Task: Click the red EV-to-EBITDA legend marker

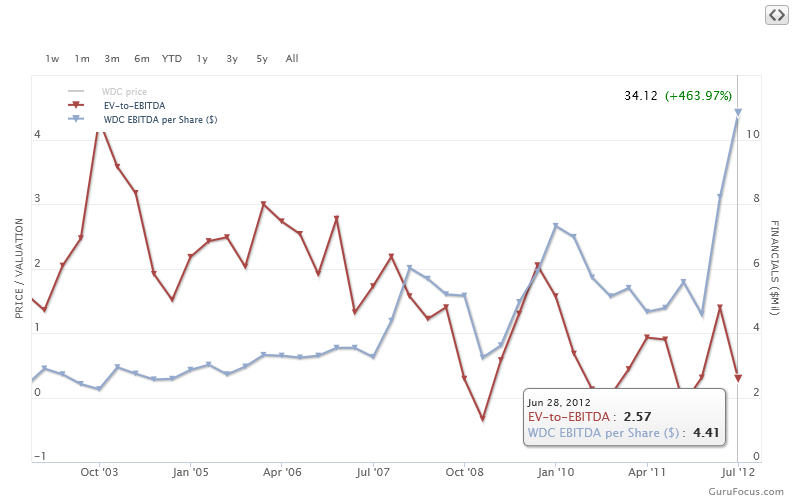Action: (76, 105)
